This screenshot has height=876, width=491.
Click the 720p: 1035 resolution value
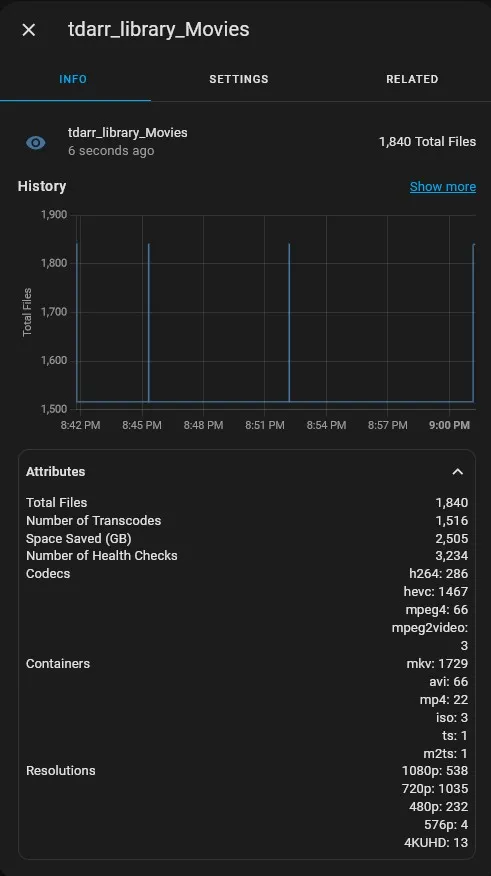[x=435, y=788]
